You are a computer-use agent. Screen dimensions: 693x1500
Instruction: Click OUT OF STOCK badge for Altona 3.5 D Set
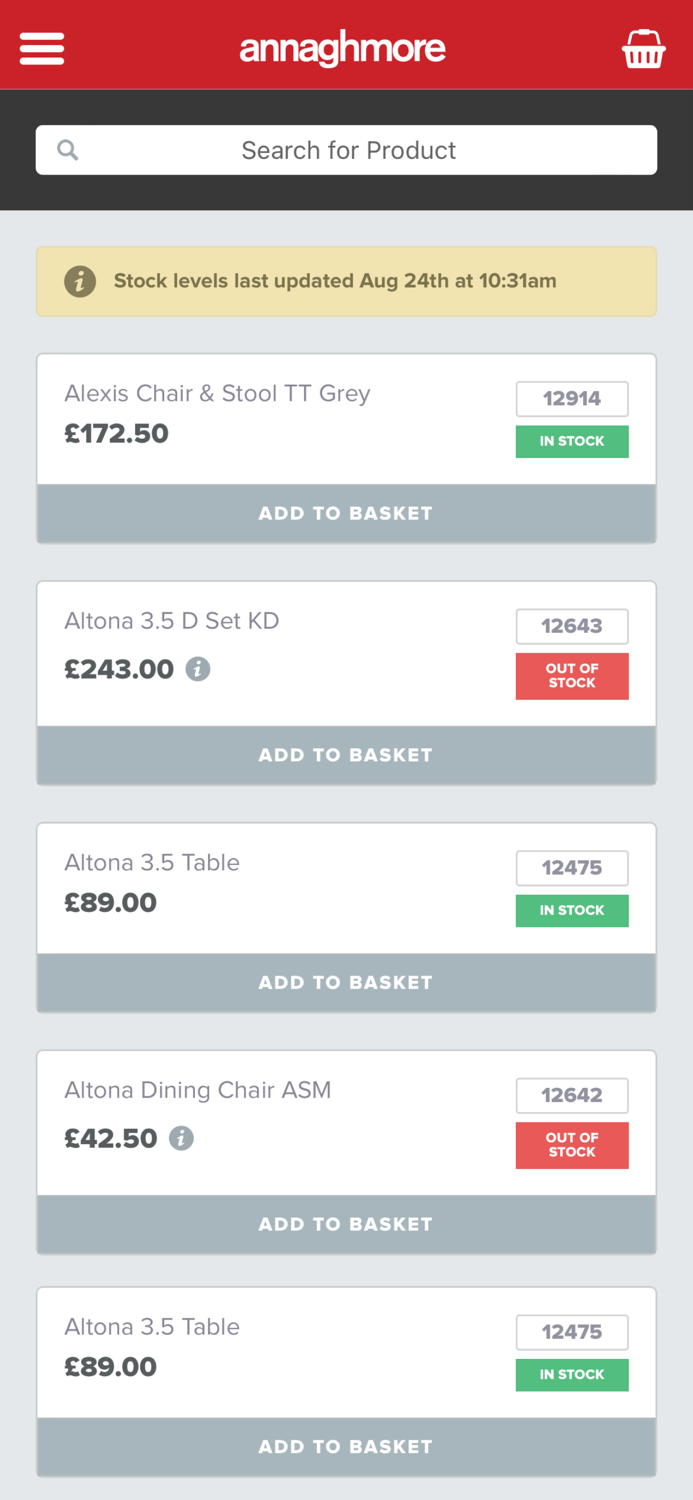pyautogui.click(x=572, y=676)
